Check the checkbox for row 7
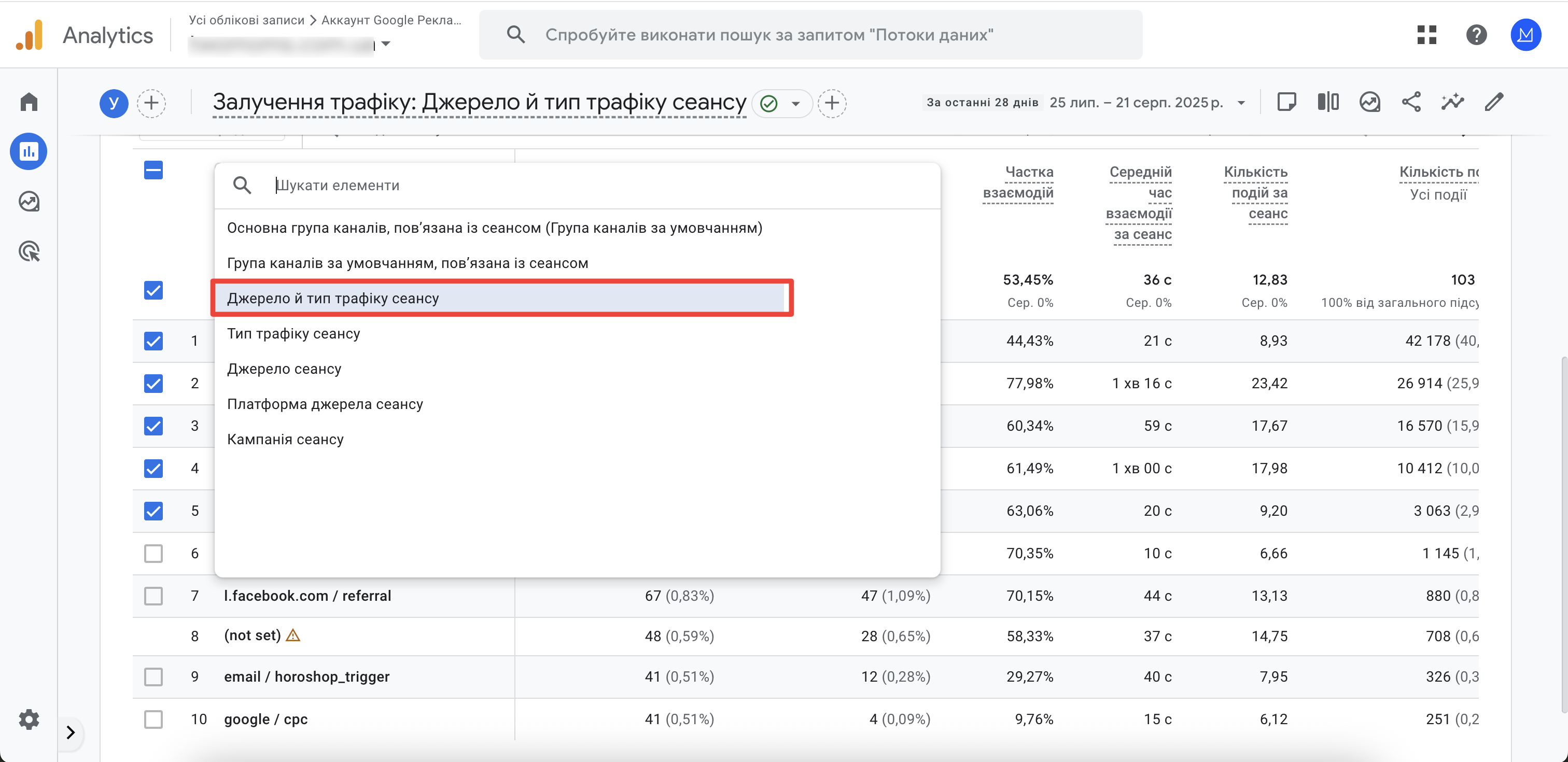Image resolution: width=1568 pixels, height=762 pixels. 153,596
